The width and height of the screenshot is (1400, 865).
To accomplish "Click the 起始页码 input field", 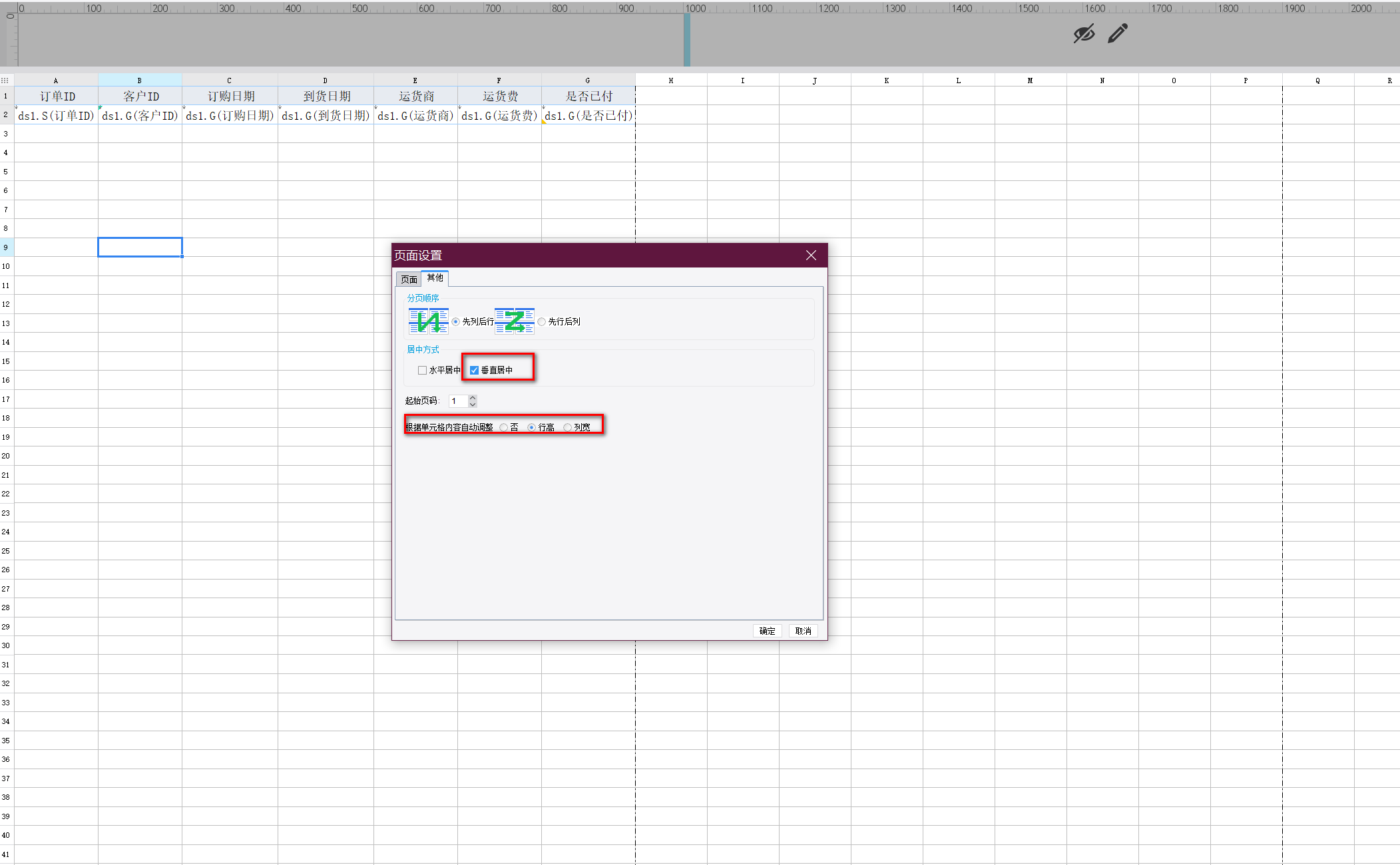I will pos(459,401).
